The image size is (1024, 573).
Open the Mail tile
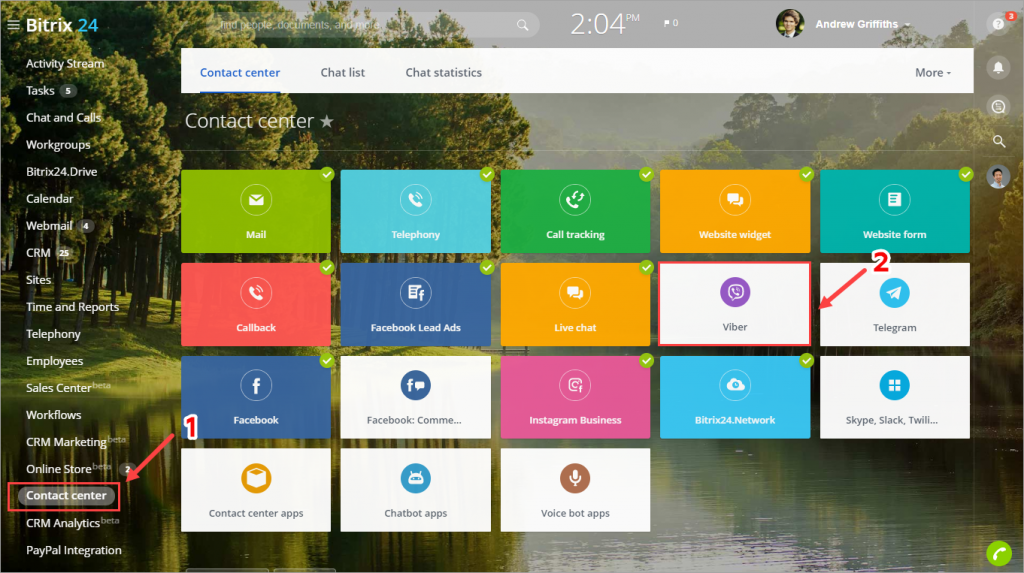(255, 211)
